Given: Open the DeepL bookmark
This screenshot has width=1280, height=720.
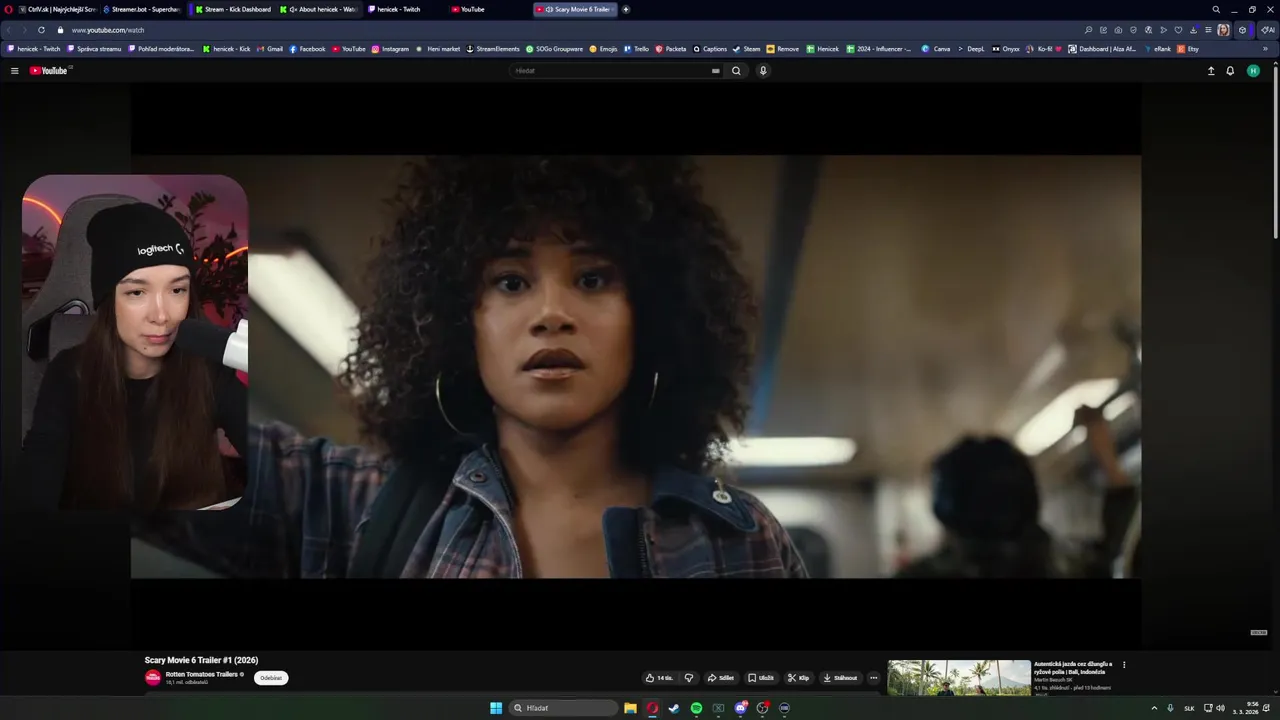Looking at the screenshot, I should [x=971, y=49].
